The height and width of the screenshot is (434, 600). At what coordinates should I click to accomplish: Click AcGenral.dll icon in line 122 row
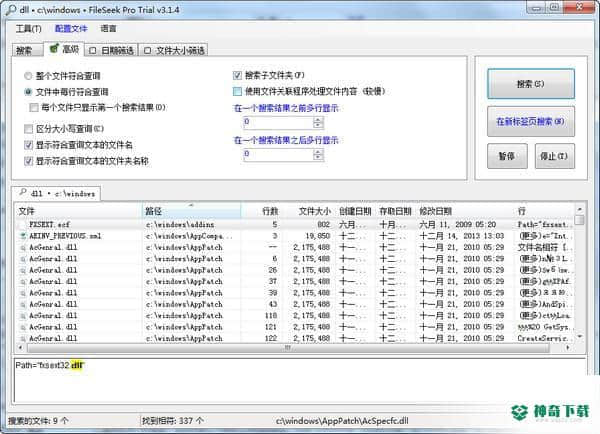23,339
